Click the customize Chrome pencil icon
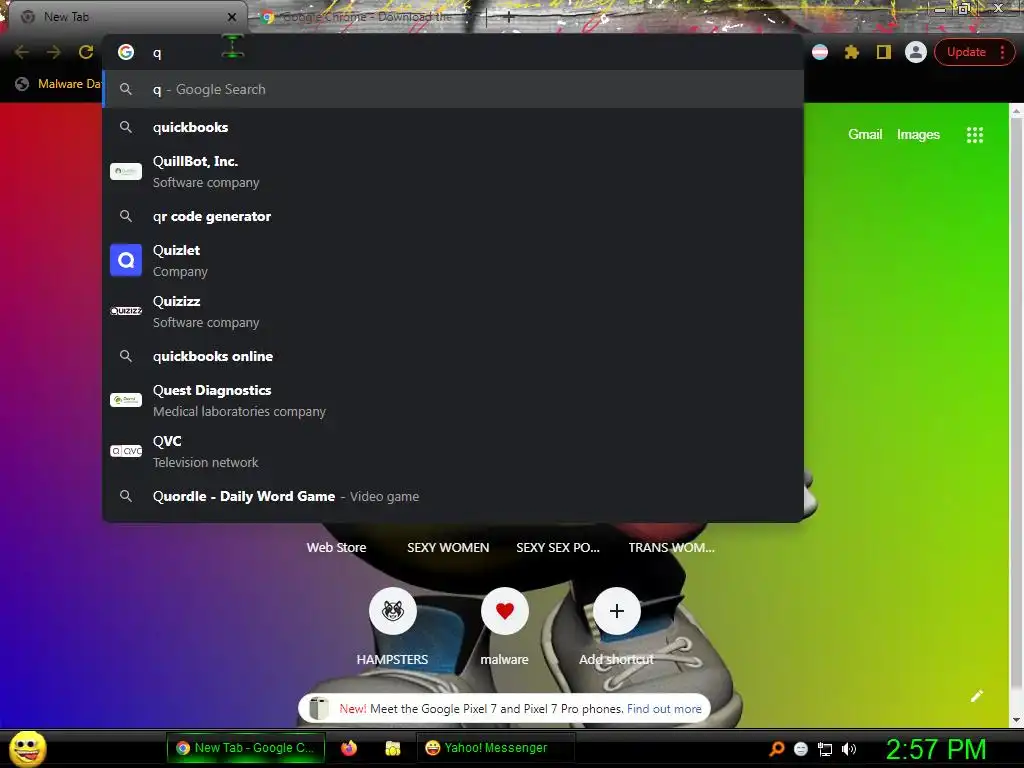The image size is (1024, 768). point(976,696)
